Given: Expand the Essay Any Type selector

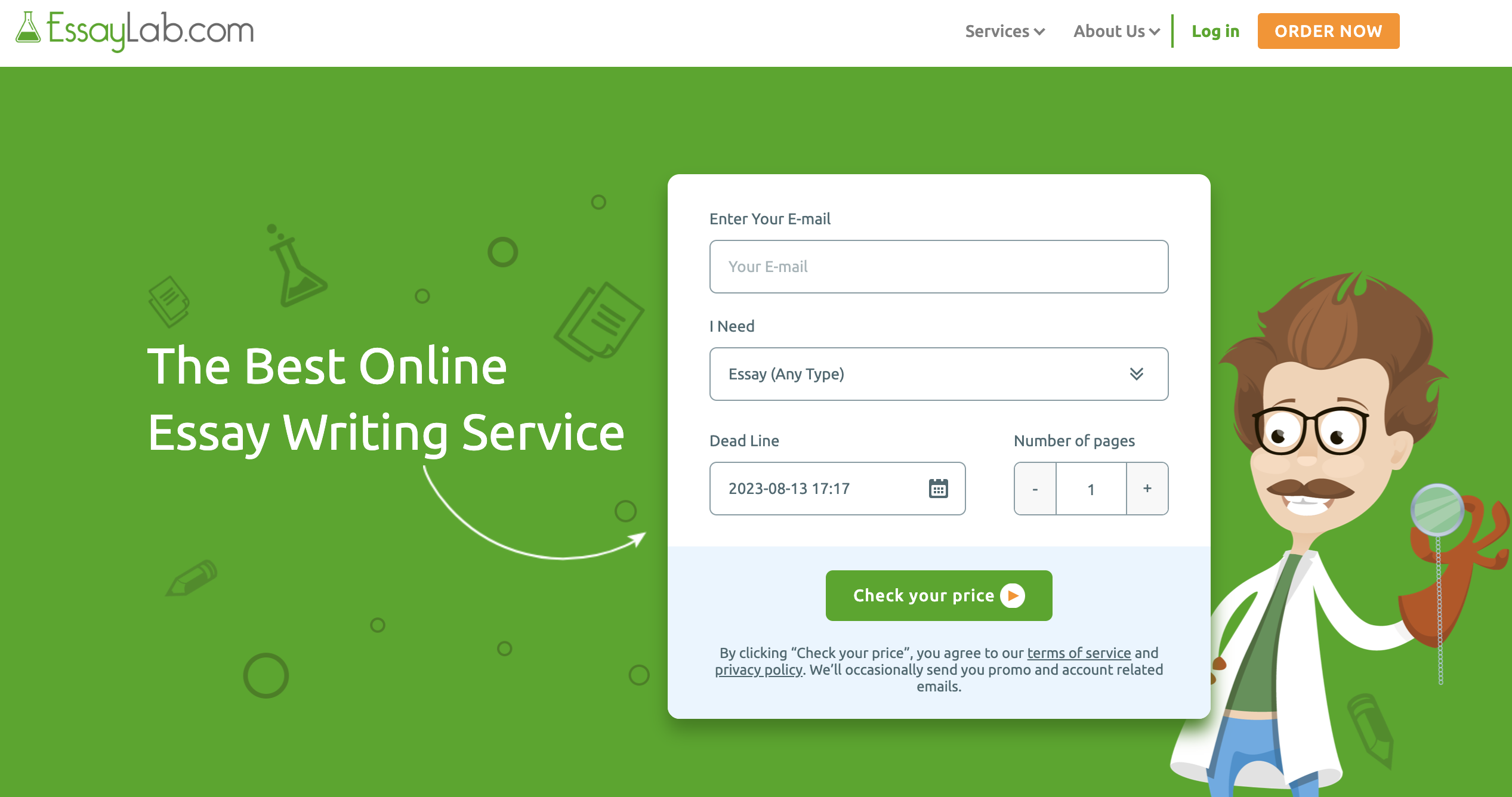Looking at the screenshot, I should [x=939, y=373].
